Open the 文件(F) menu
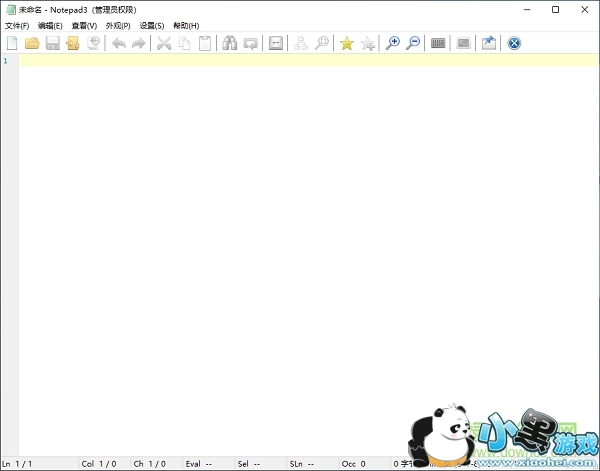Screen dimensions: 600x471 17,25
